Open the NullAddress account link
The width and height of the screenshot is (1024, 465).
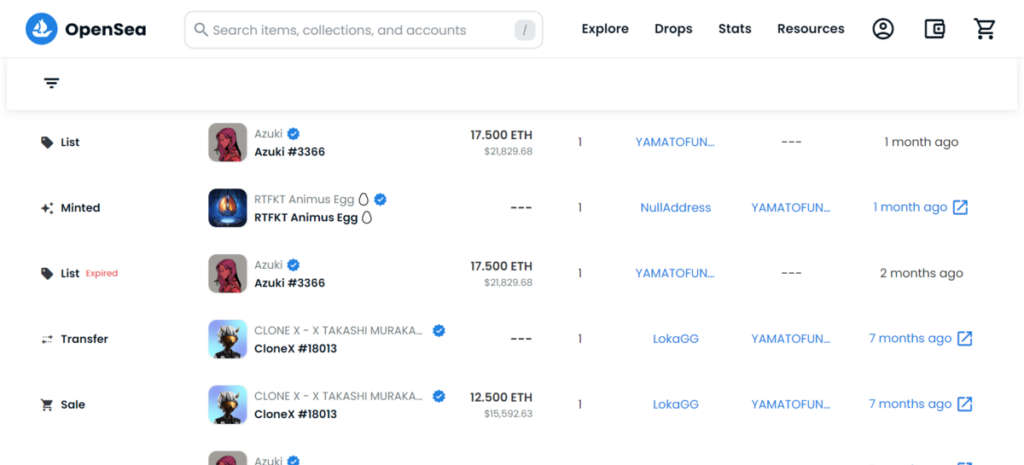click(x=675, y=208)
